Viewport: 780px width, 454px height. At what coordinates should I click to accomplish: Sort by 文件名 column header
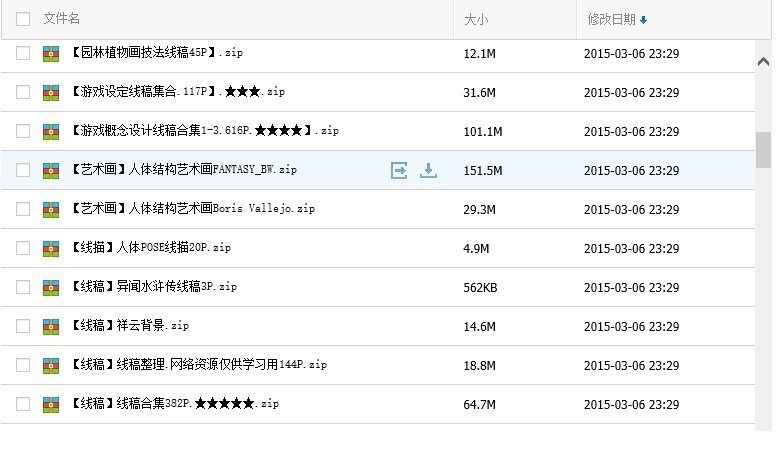point(61,19)
